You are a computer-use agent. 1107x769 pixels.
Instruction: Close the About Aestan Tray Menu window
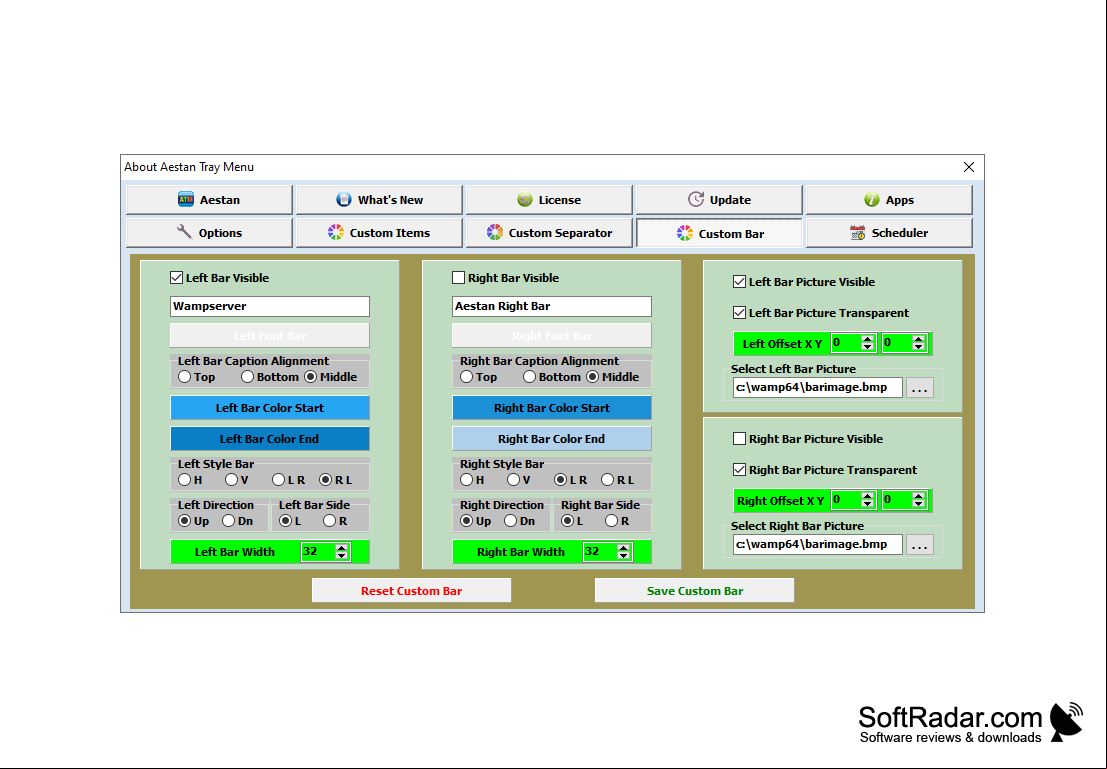click(969, 167)
